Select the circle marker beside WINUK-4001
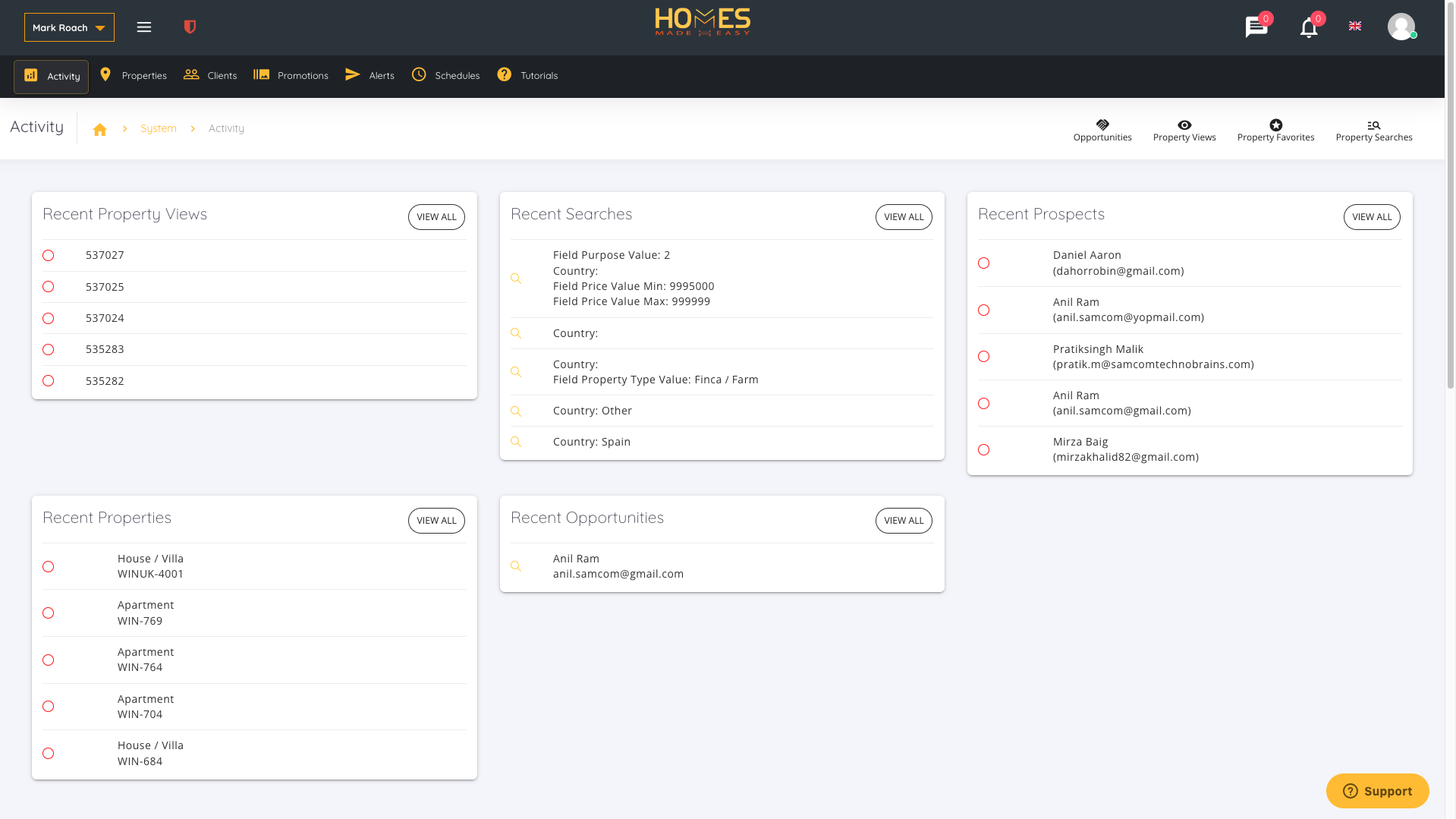Screen dimensions: 1456x819 pyautogui.click(x=49, y=567)
